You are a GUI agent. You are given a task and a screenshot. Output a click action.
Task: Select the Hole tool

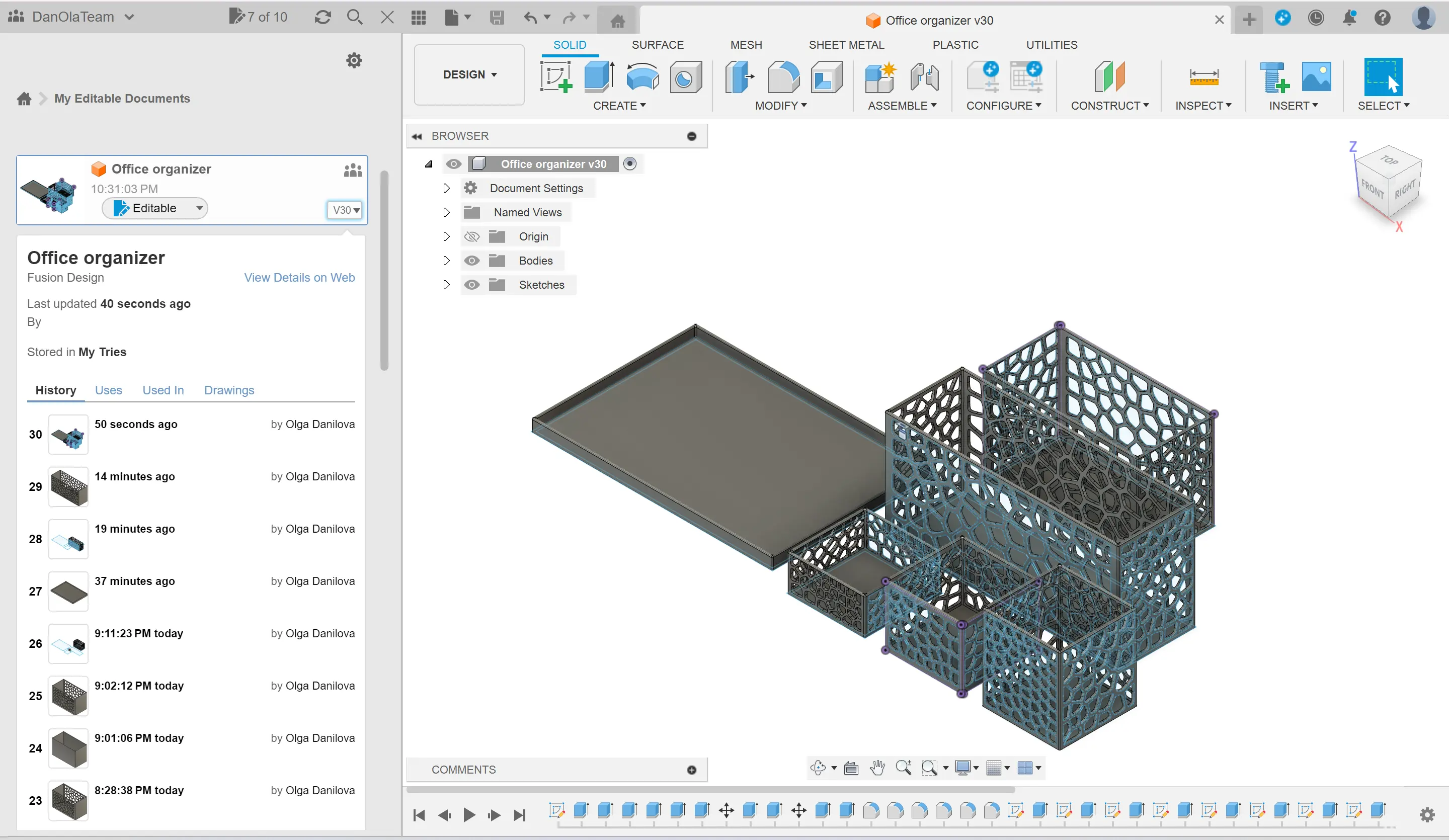(x=685, y=76)
